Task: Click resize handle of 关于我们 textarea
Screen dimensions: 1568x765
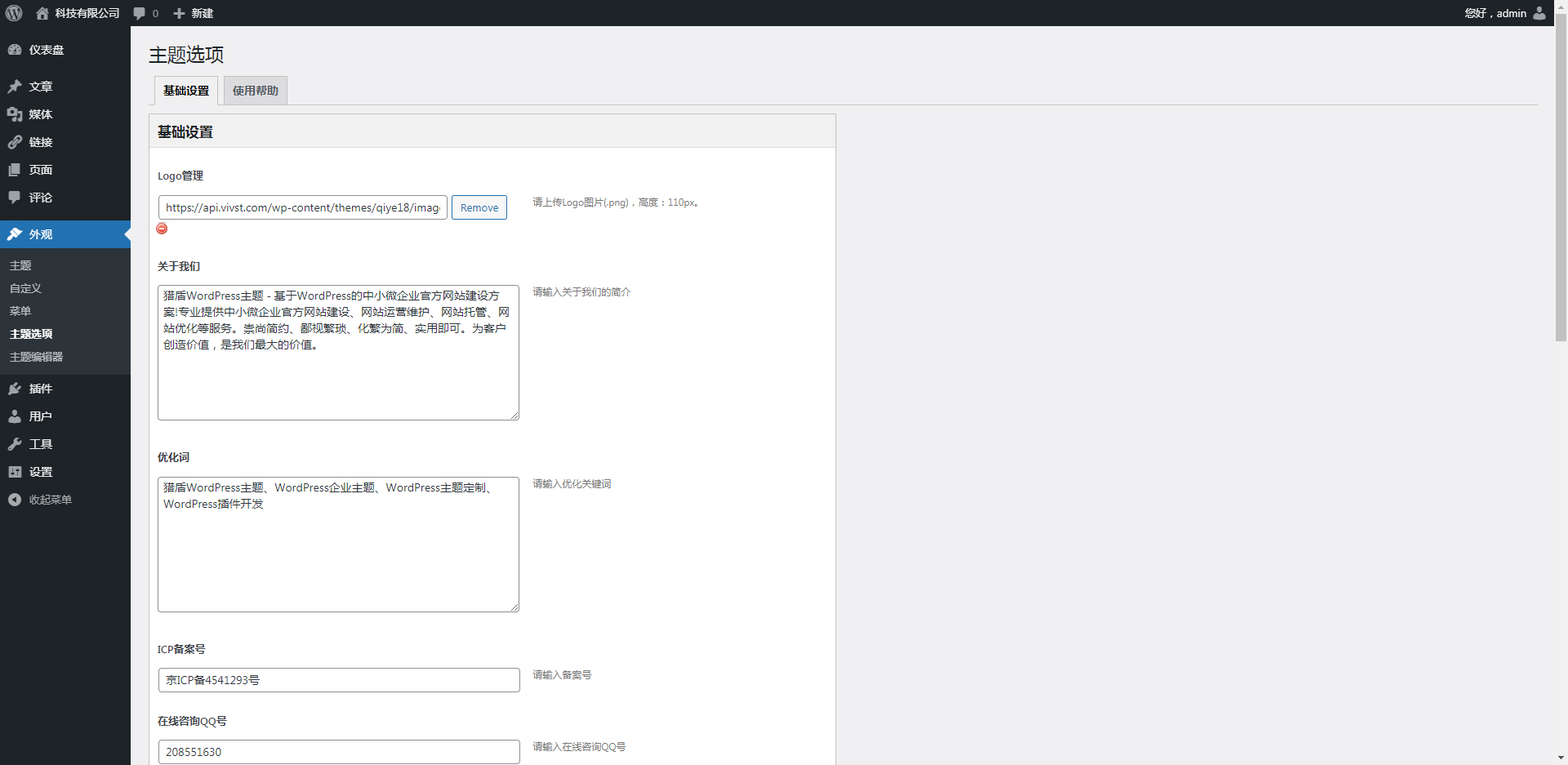Action: (514, 416)
